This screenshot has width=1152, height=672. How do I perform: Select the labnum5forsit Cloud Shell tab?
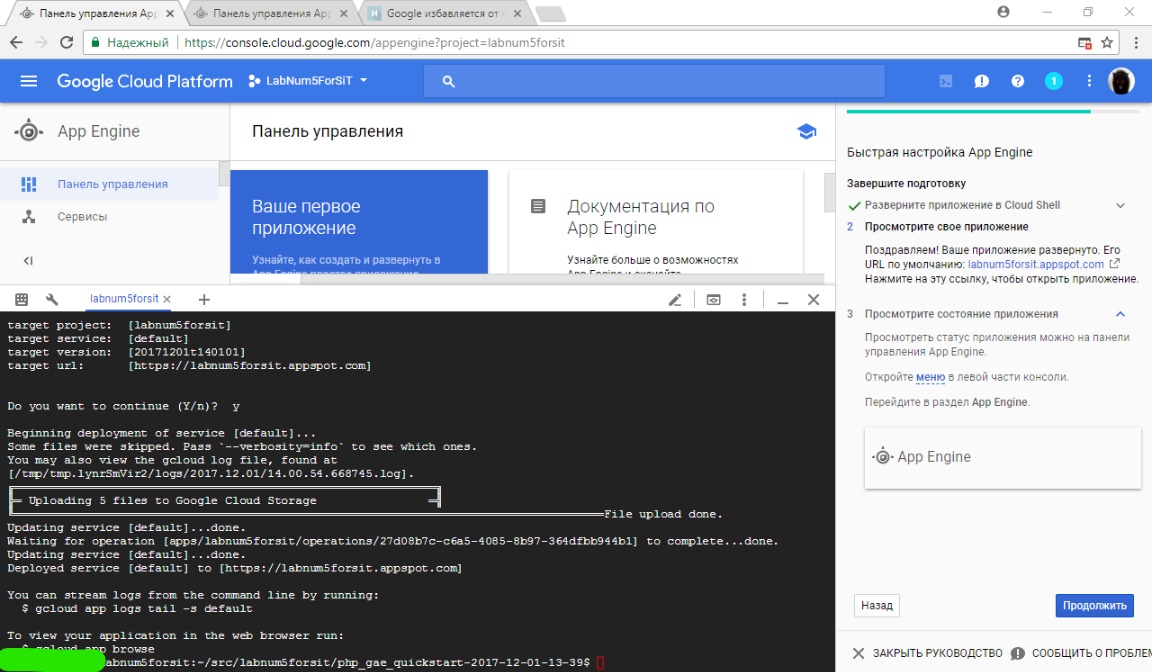pos(123,299)
